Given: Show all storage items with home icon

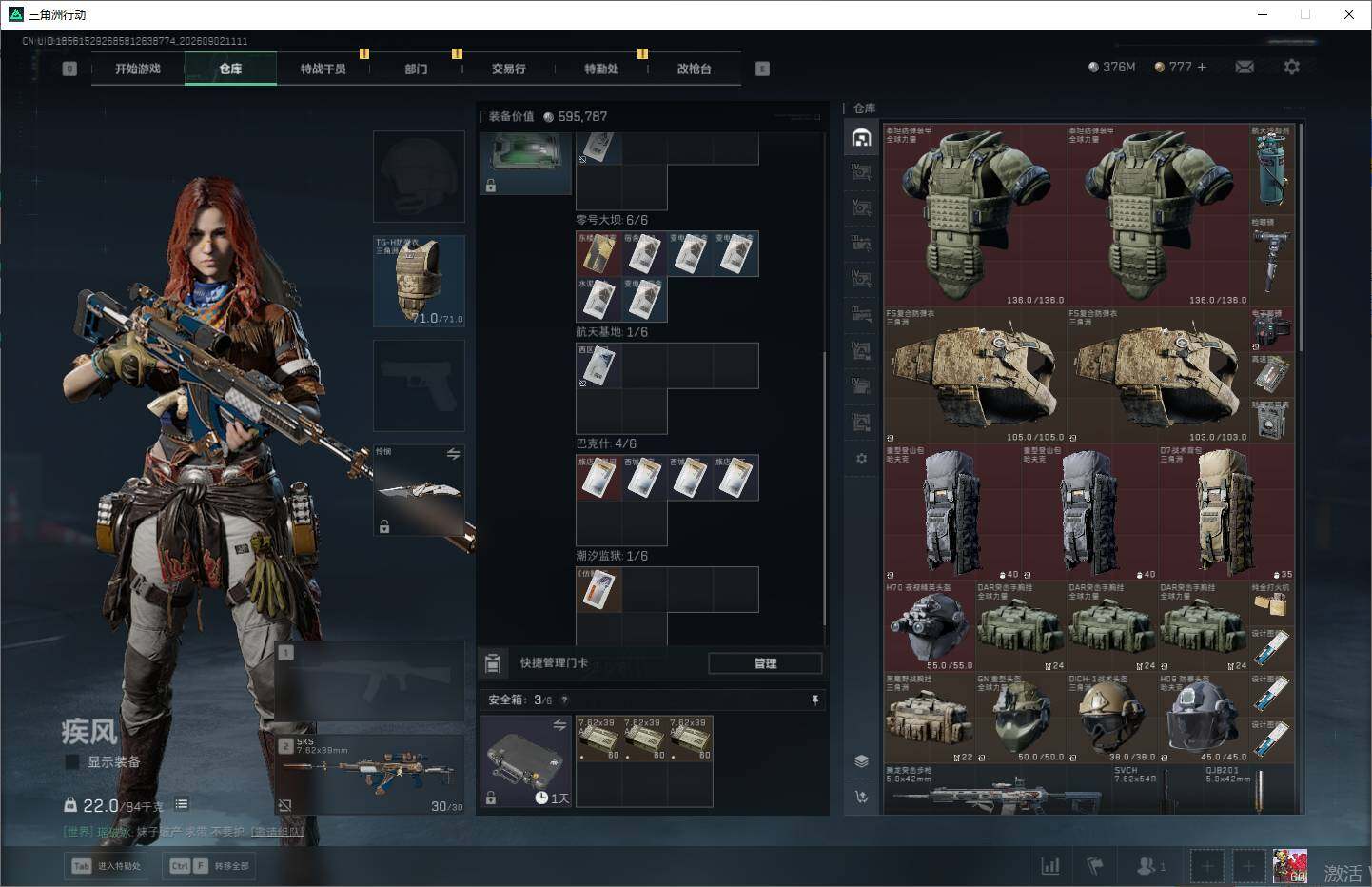Looking at the screenshot, I should click(x=861, y=138).
